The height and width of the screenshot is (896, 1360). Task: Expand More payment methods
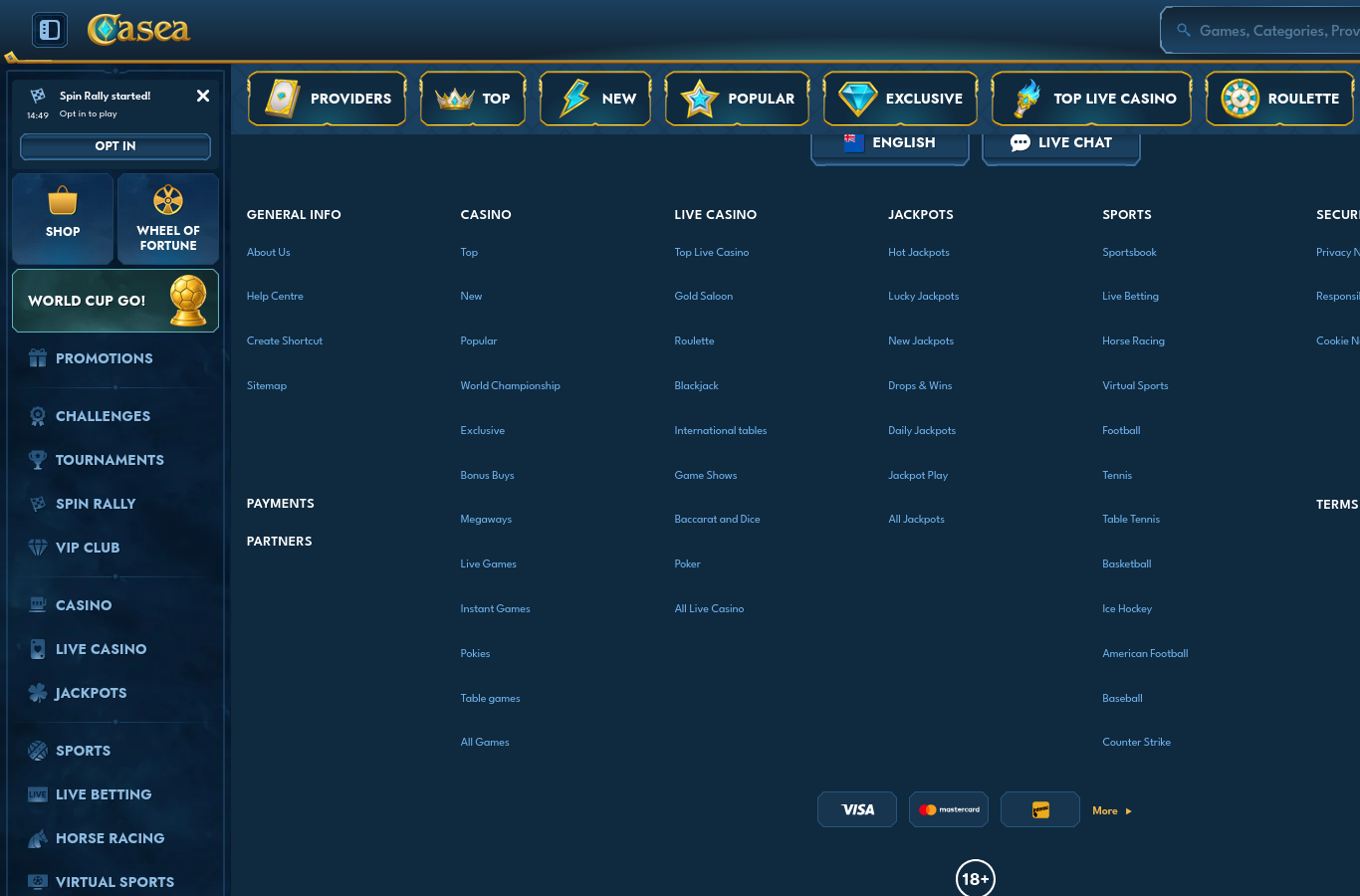1112,811
